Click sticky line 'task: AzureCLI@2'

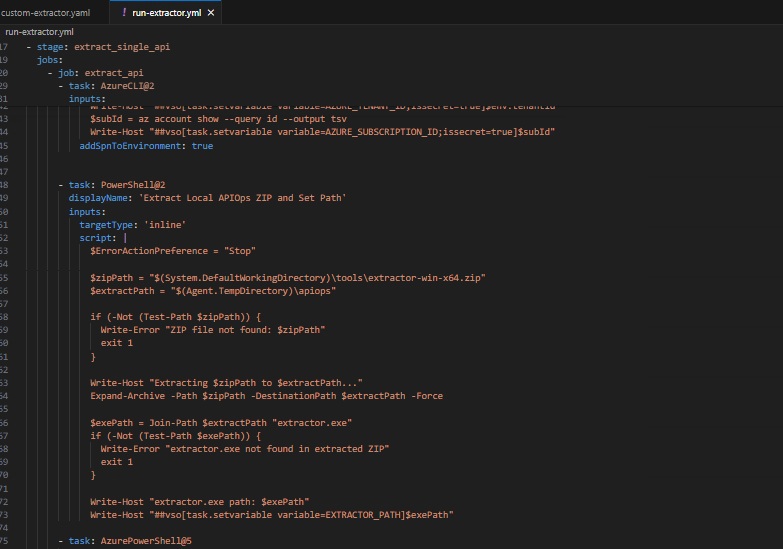click(106, 85)
